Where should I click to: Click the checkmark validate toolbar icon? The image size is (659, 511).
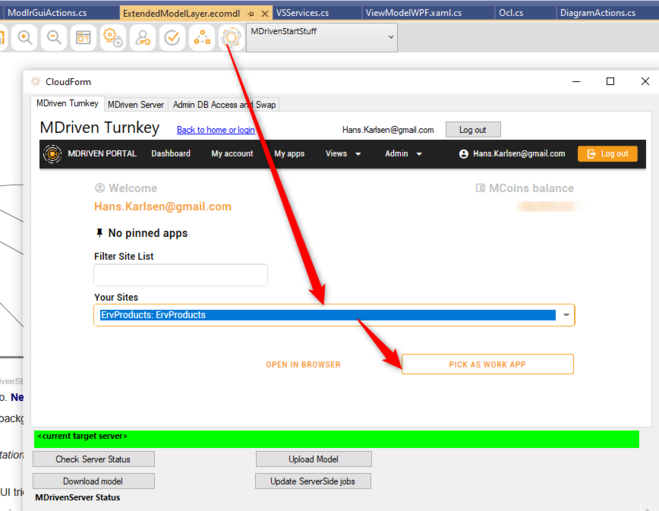pyautogui.click(x=172, y=37)
